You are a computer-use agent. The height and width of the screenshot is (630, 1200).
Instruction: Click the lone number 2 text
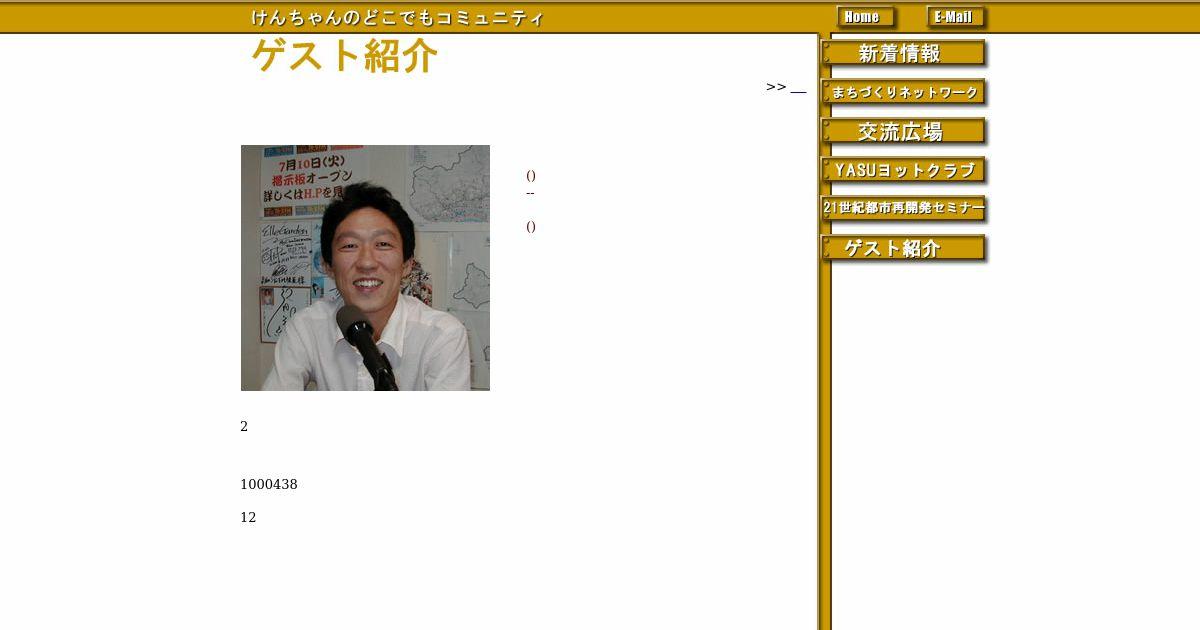tap(244, 427)
